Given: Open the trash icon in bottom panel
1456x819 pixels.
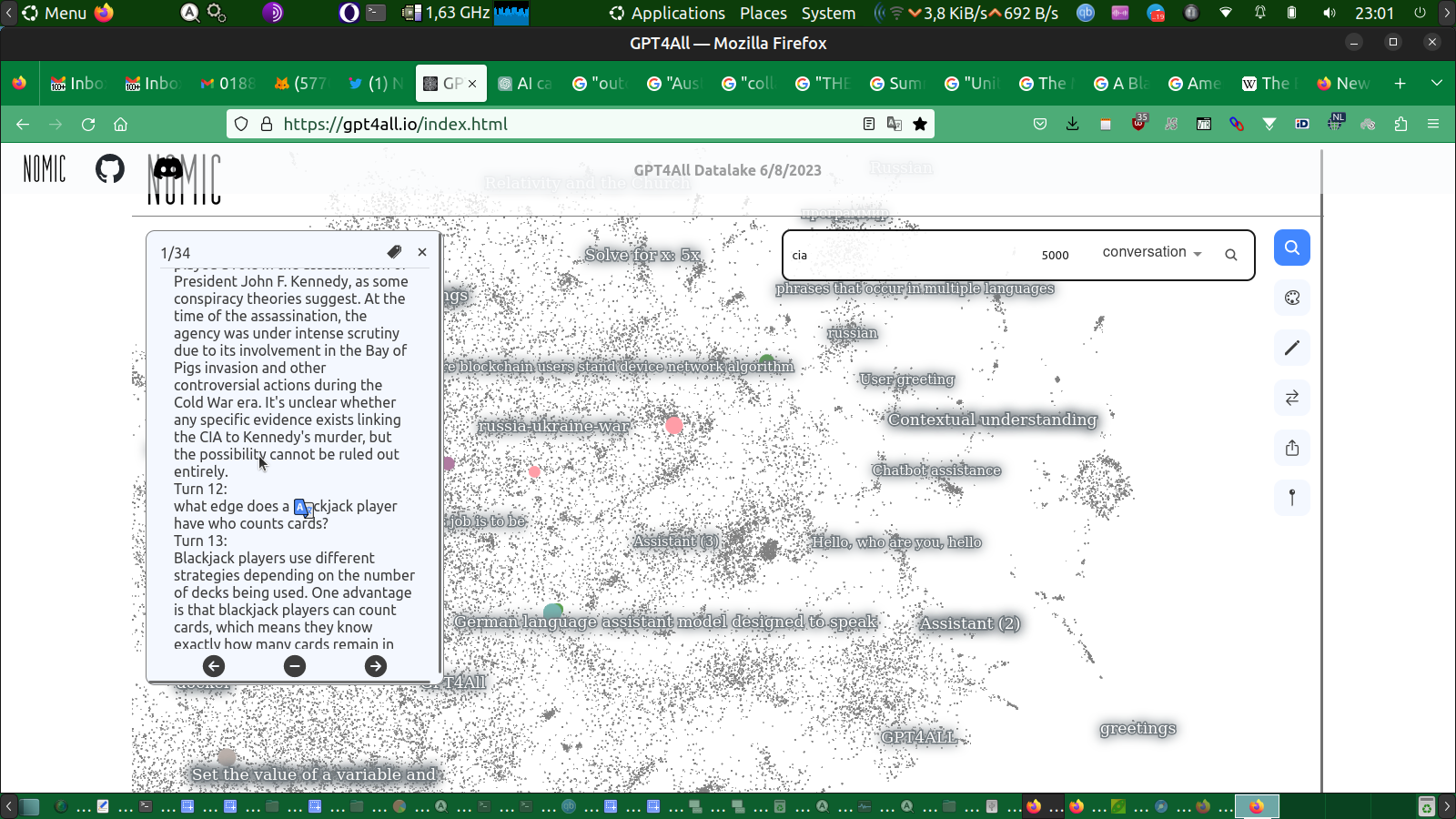Looking at the screenshot, I should (x=1426, y=806).
